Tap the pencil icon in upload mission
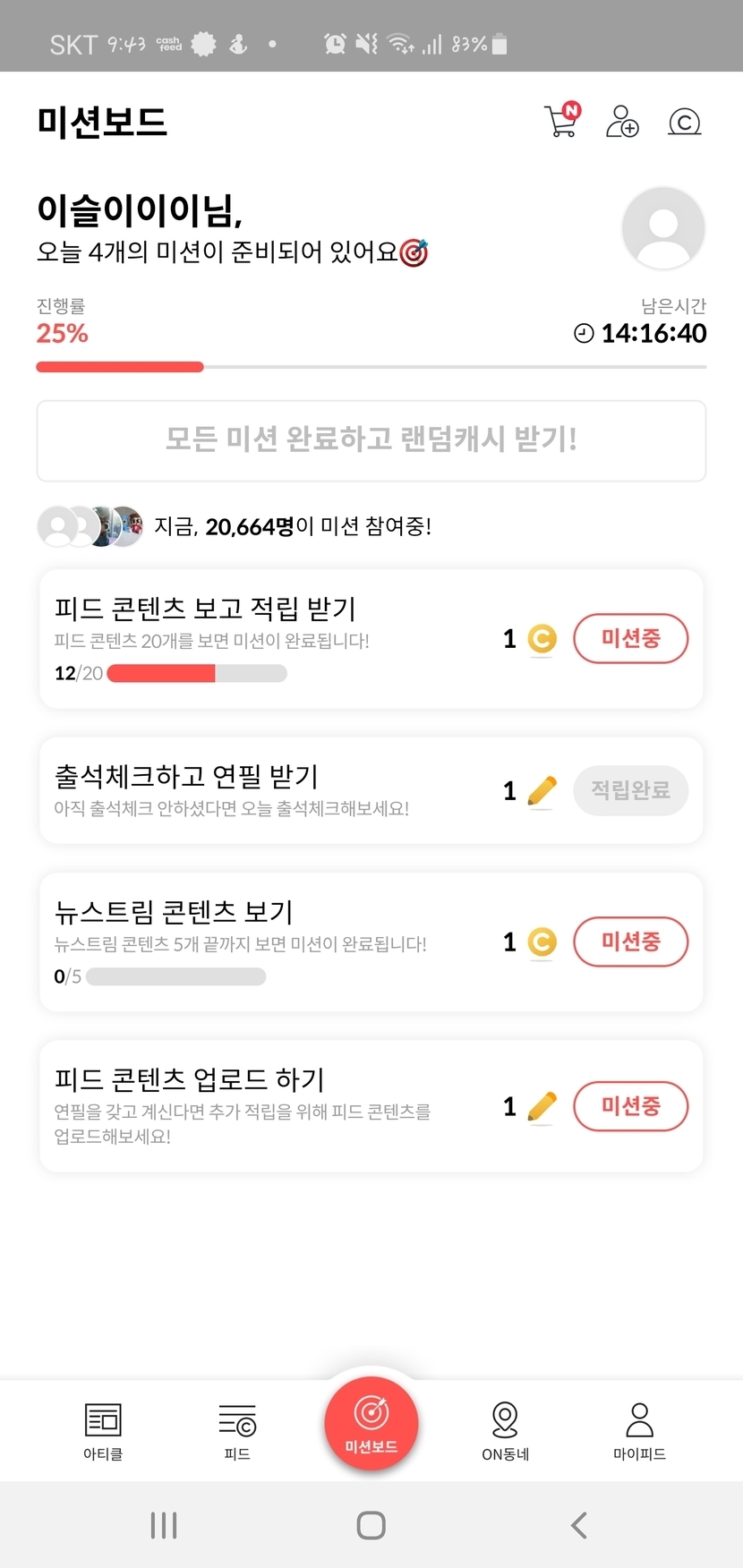The image size is (743, 1568). 542,1107
